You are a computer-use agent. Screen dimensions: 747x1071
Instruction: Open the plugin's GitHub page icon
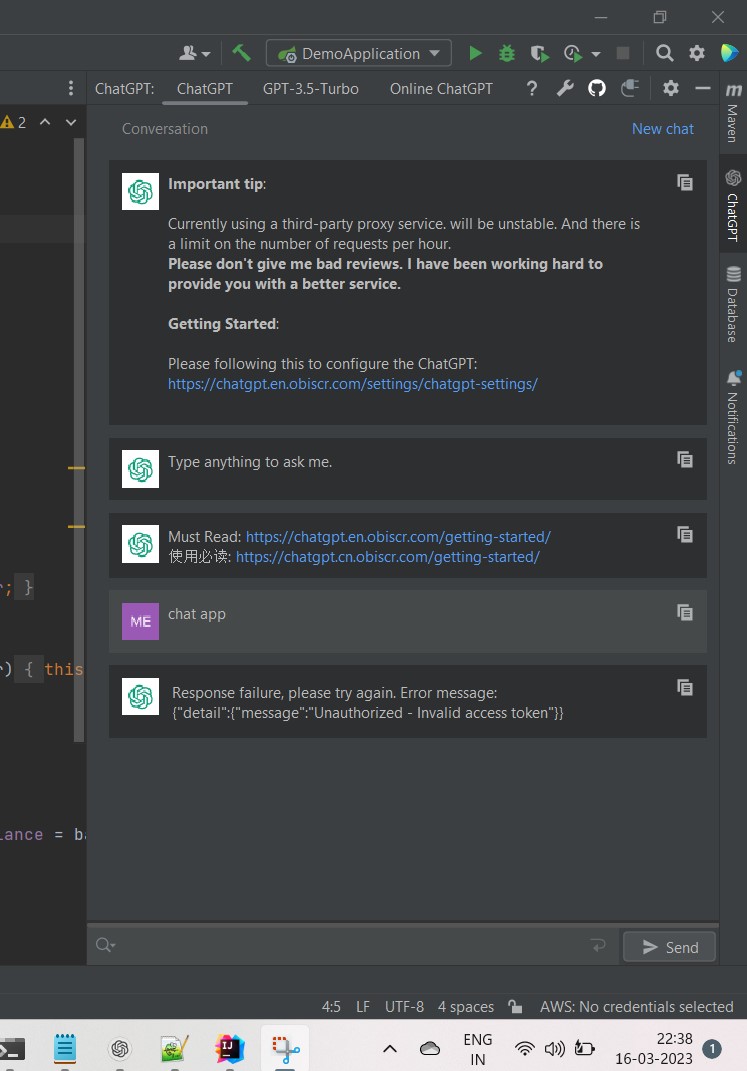(597, 88)
